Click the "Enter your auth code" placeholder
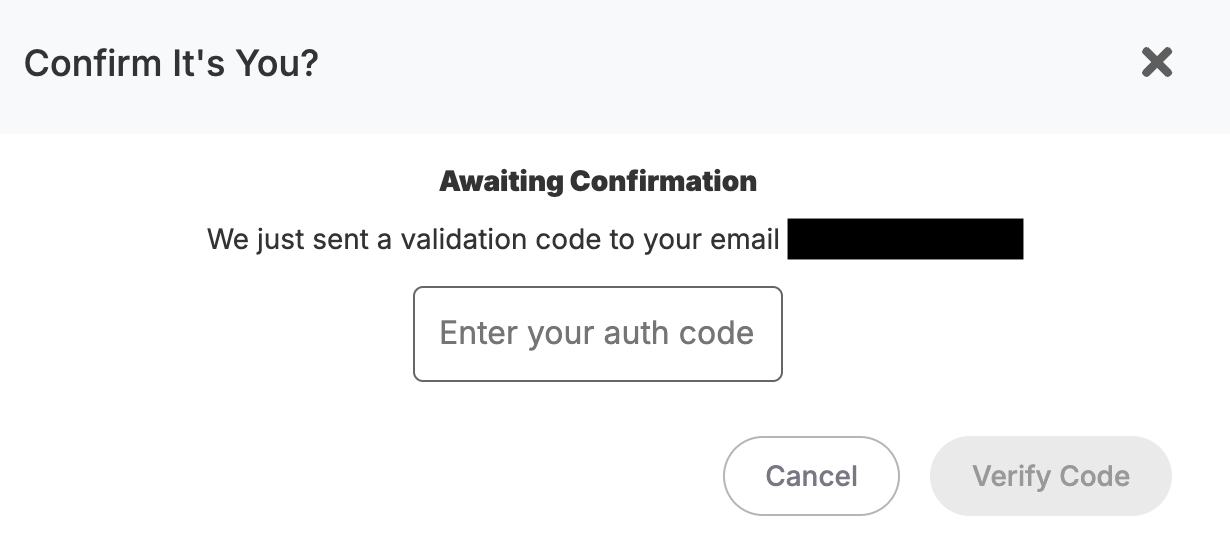Image resolution: width=1230 pixels, height=560 pixels. click(x=597, y=333)
